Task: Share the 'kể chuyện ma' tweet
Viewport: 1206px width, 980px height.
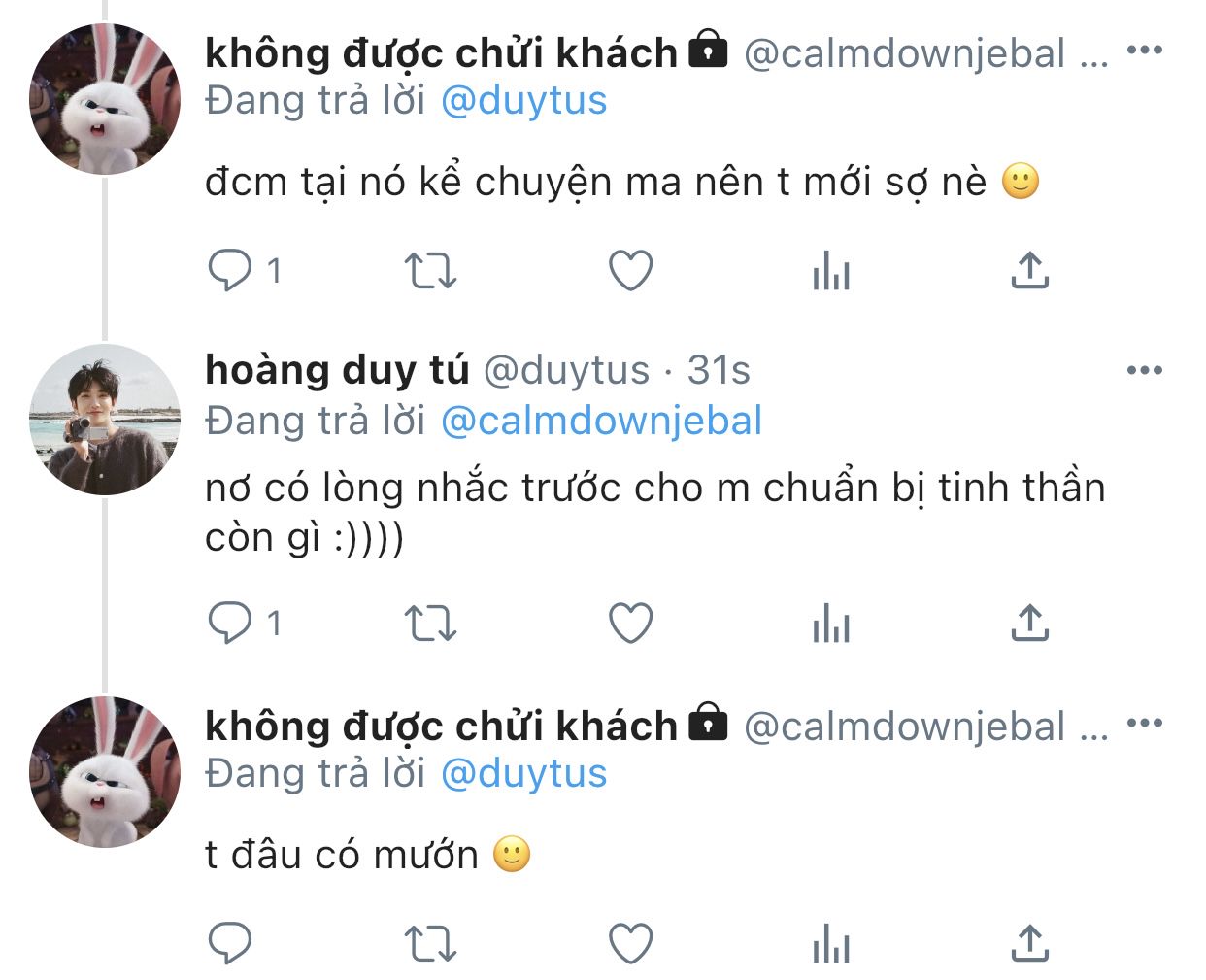Action: pos(1030,270)
